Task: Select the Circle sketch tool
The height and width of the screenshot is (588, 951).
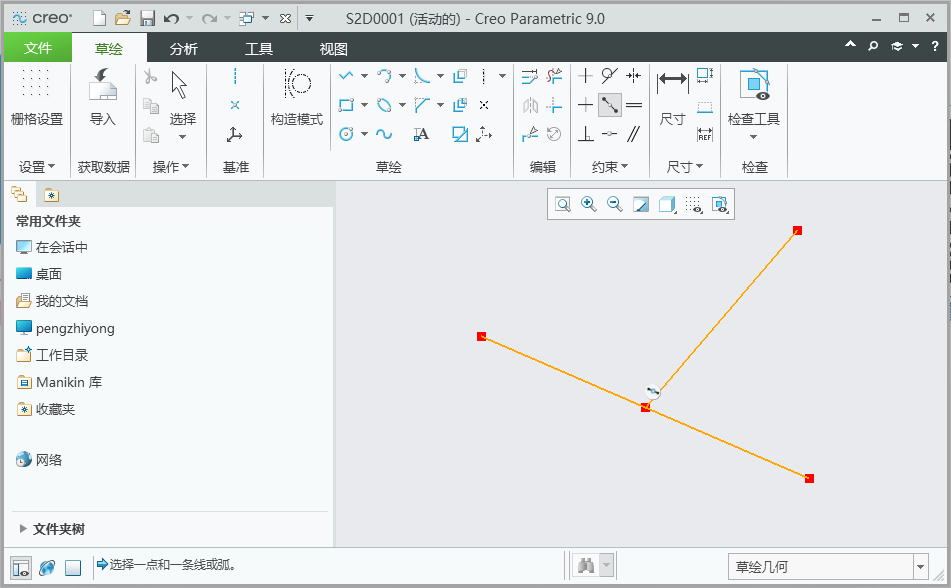Action: [346, 134]
